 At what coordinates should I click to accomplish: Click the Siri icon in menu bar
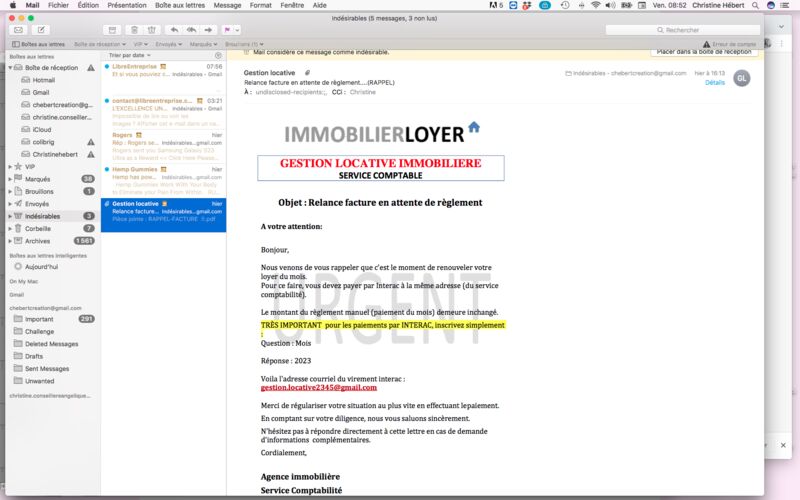tap(770, 5)
